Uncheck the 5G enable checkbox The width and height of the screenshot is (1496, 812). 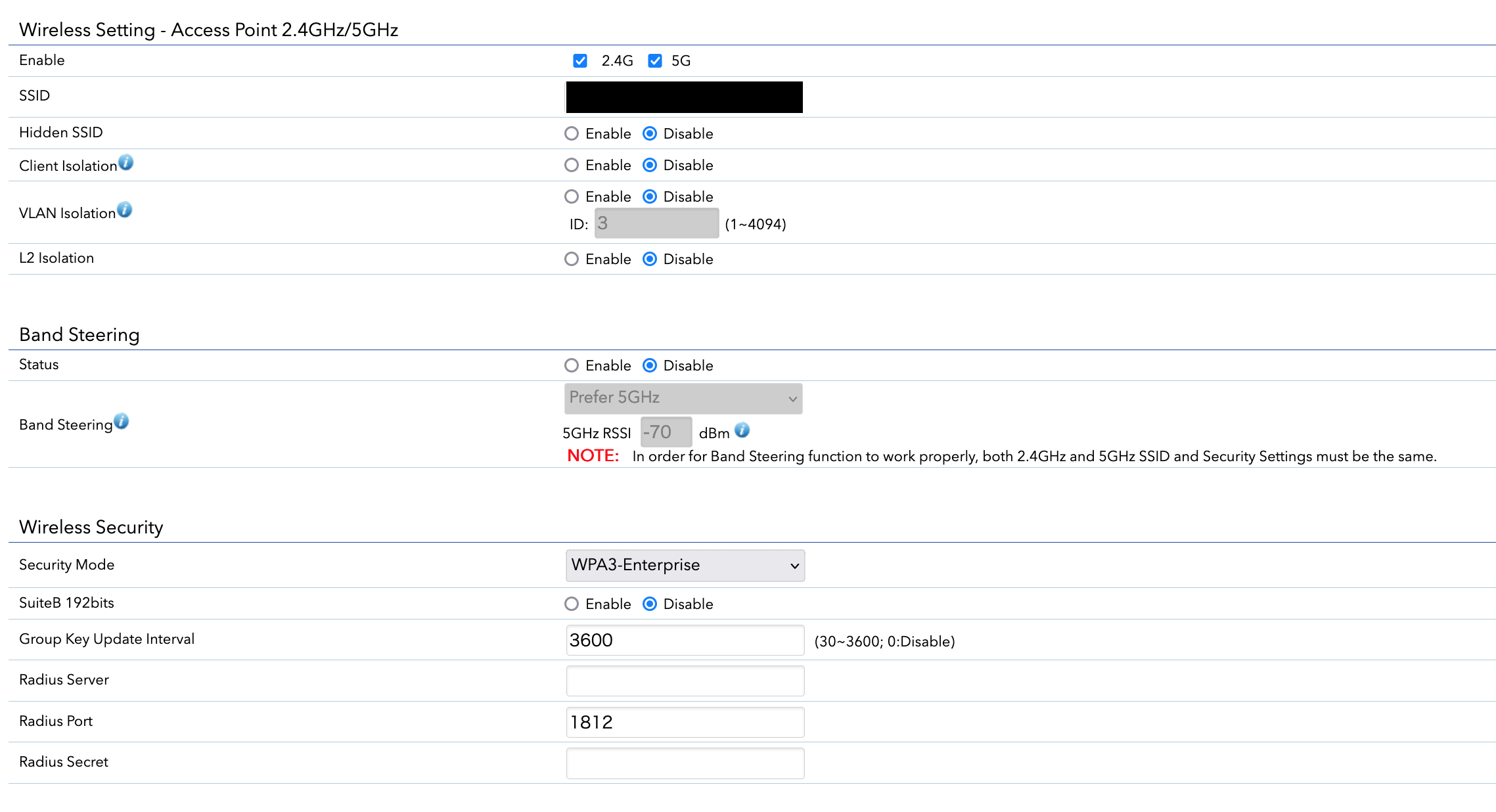coord(654,61)
